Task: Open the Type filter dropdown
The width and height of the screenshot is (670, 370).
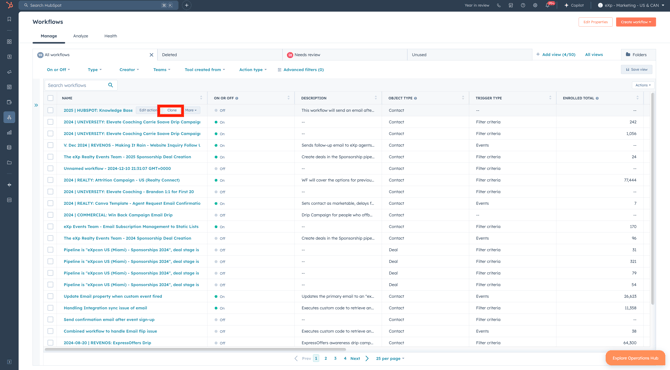Action: point(94,70)
